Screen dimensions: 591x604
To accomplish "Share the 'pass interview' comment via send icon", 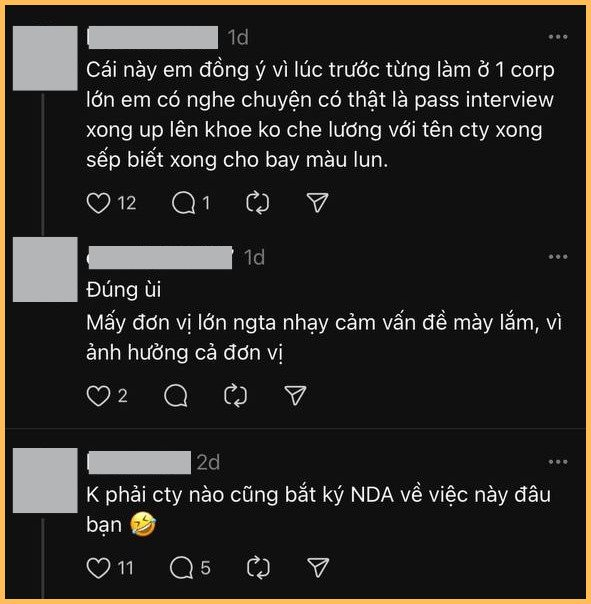I will pos(317,203).
